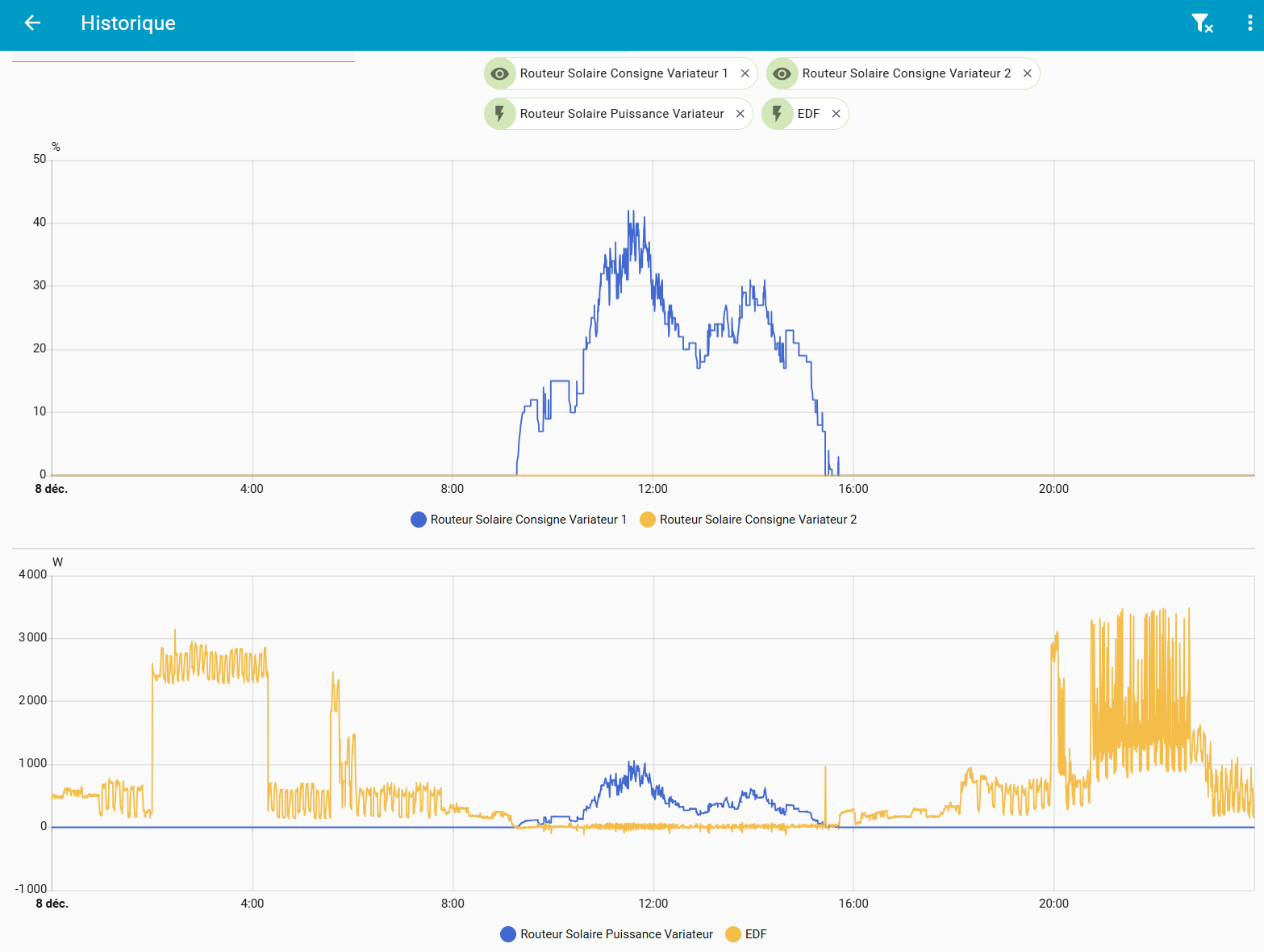Remove Routeur Solaire Consigne Variateur 2 chip
The height and width of the screenshot is (952, 1264).
(x=1027, y=73)
